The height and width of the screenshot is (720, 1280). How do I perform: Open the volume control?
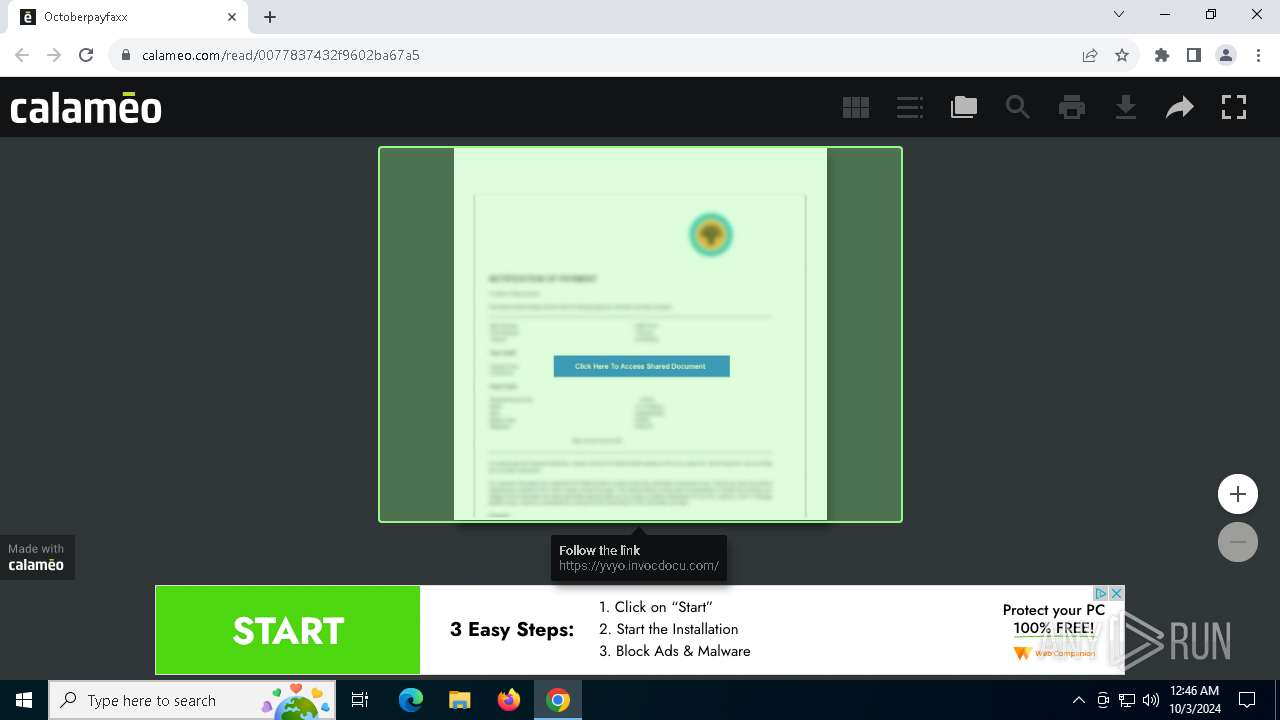[1151, 700]
